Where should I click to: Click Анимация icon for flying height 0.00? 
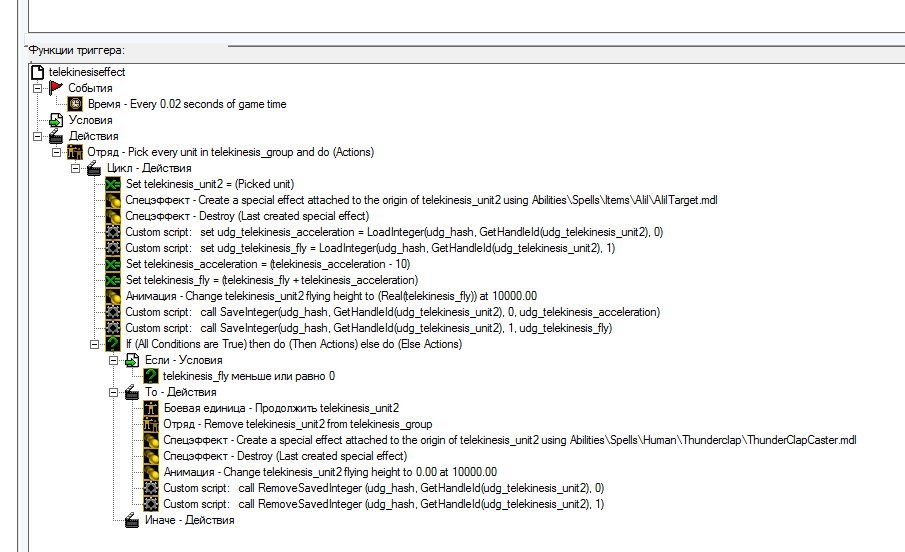tap(151, 472)
